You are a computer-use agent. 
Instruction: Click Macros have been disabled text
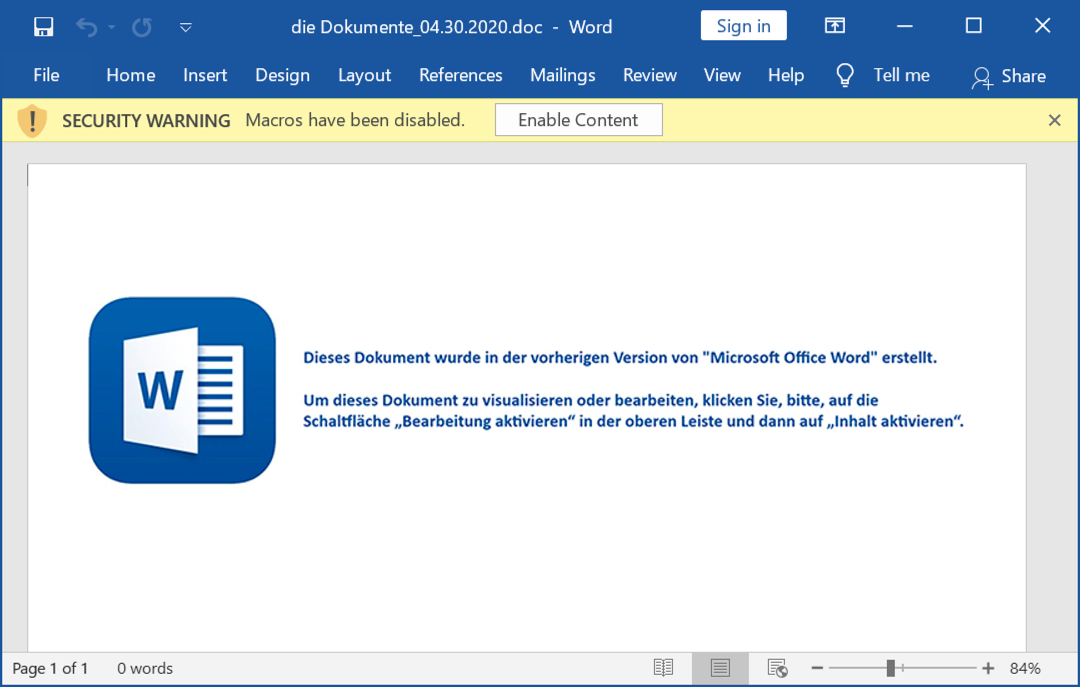point(355,120)
